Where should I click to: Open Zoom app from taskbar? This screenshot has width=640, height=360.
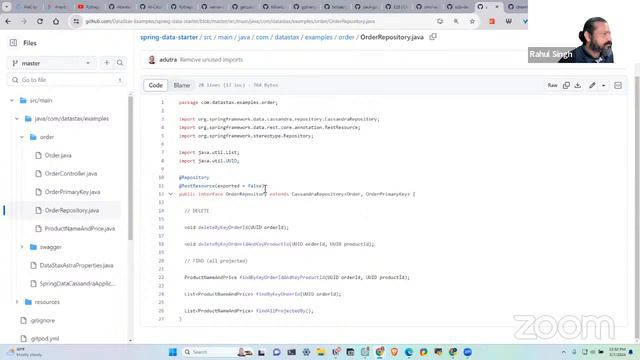[x=467, y=352]
